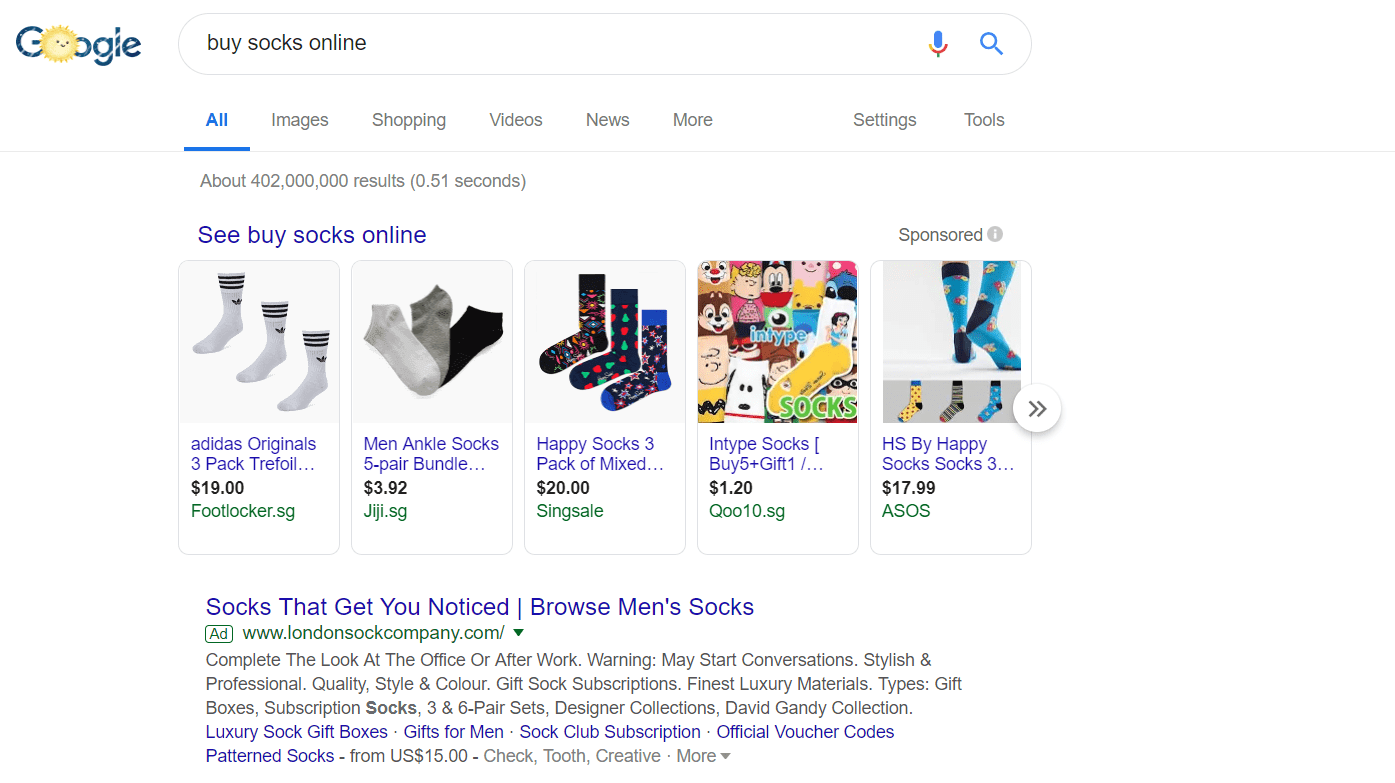
Task: Click the $19.00 price
Action: coord(217,488)
